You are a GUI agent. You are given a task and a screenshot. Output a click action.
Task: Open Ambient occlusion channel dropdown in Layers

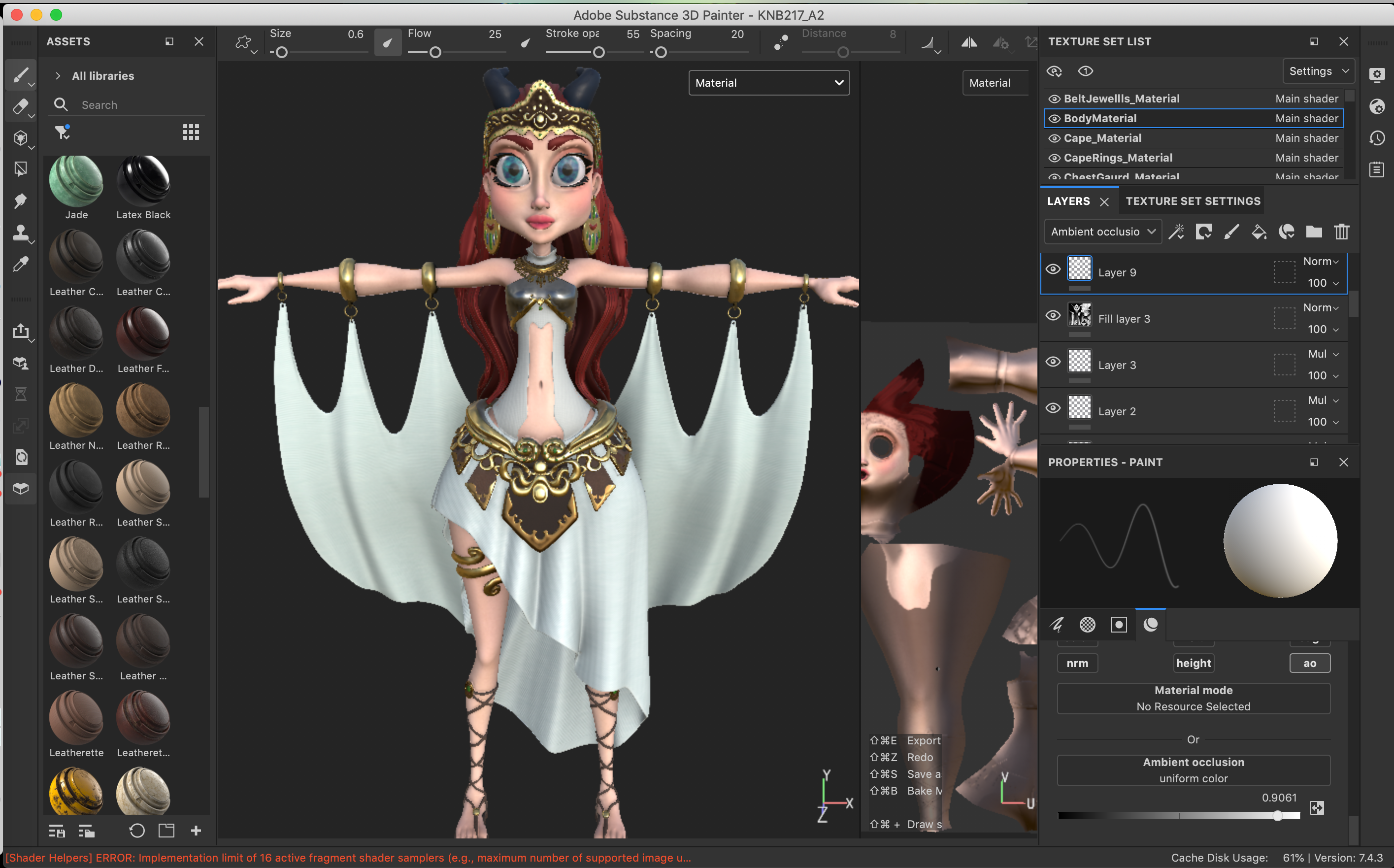coord(1102,232)
